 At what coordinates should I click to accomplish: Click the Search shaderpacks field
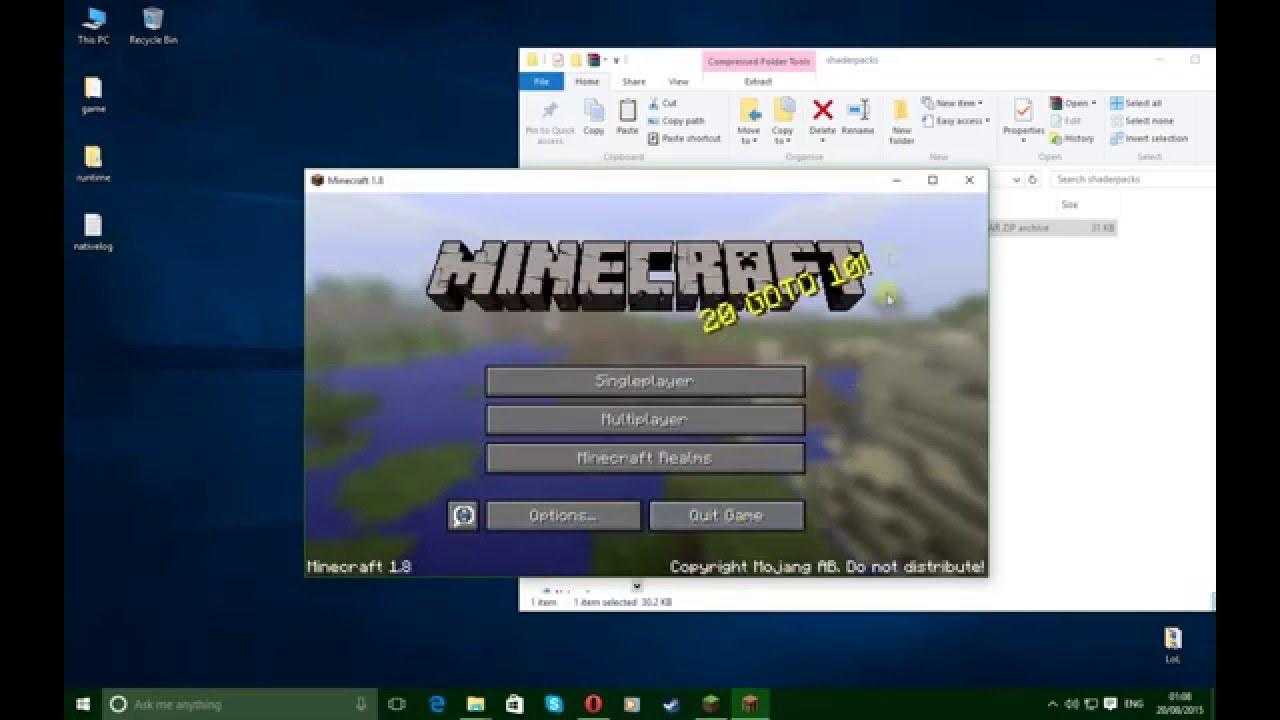pyautogui.click(x=1134, y=179)
